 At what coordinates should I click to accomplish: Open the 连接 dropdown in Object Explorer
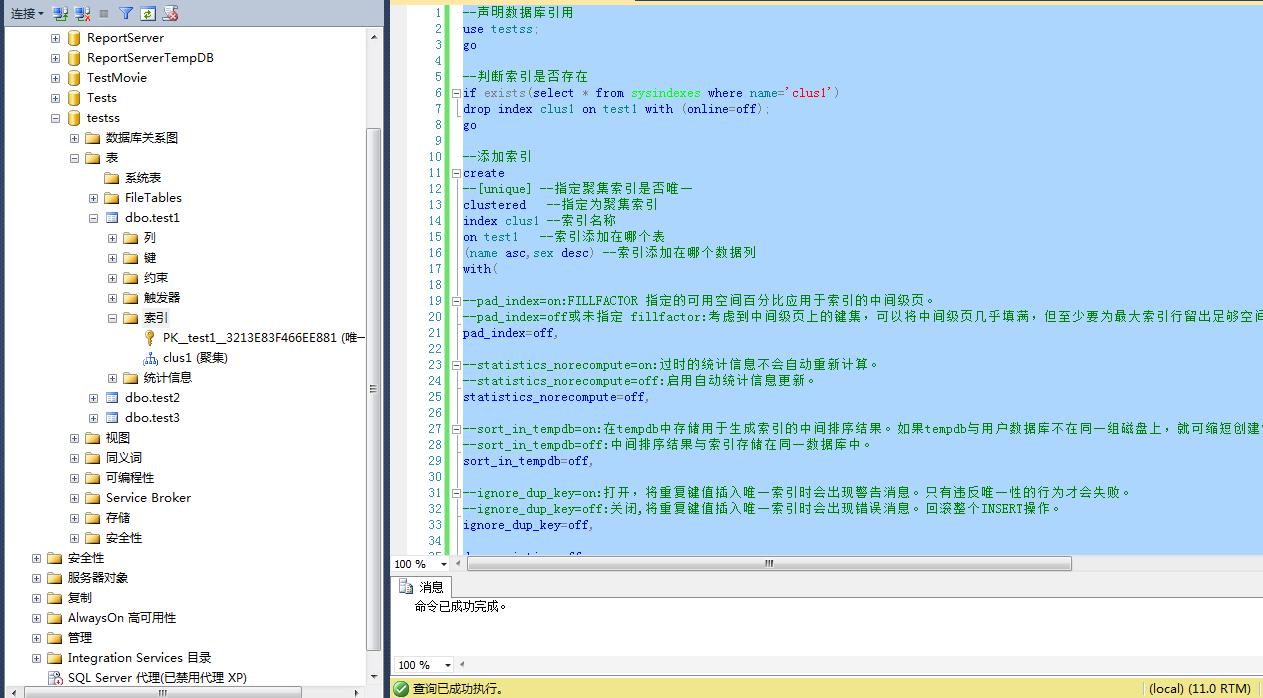tap(27, 14)
